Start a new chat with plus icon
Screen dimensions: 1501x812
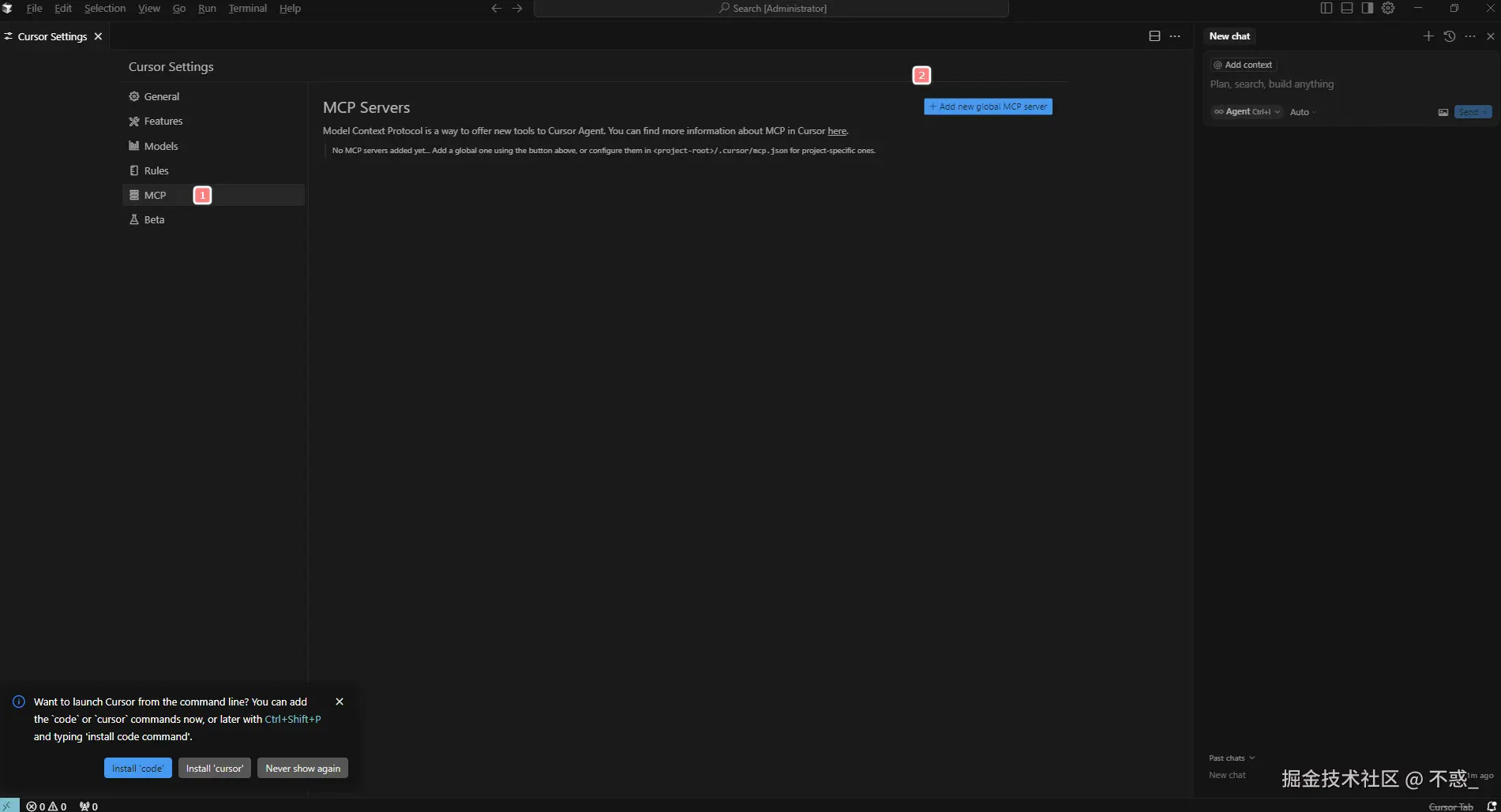click(1428, 36)
